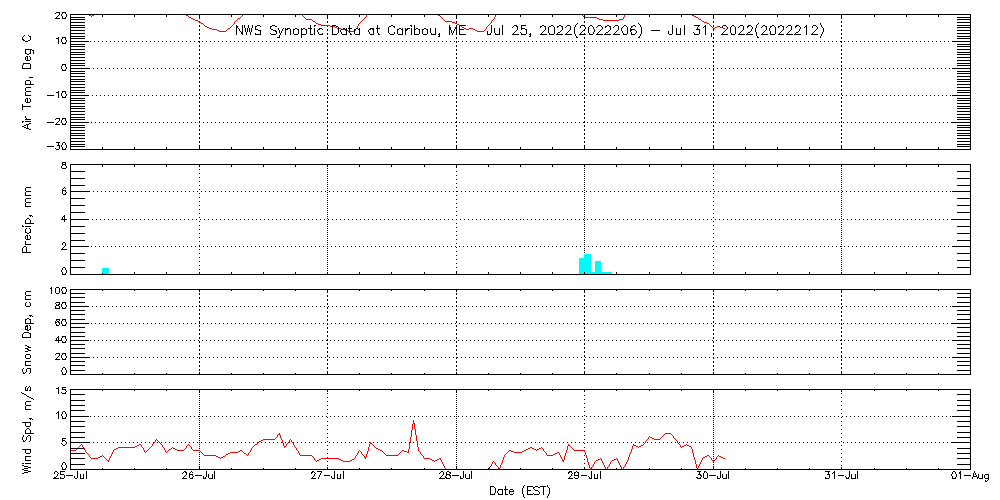Pick the 28-Jul date tick label

tap(456, 477)
